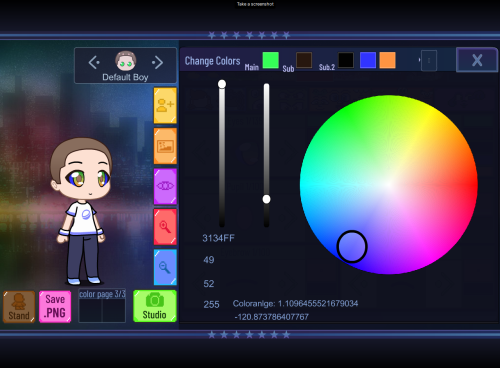The image size is (500, 368).
Task: Pick the blue preset color swatch
Action: coord(368,60)
